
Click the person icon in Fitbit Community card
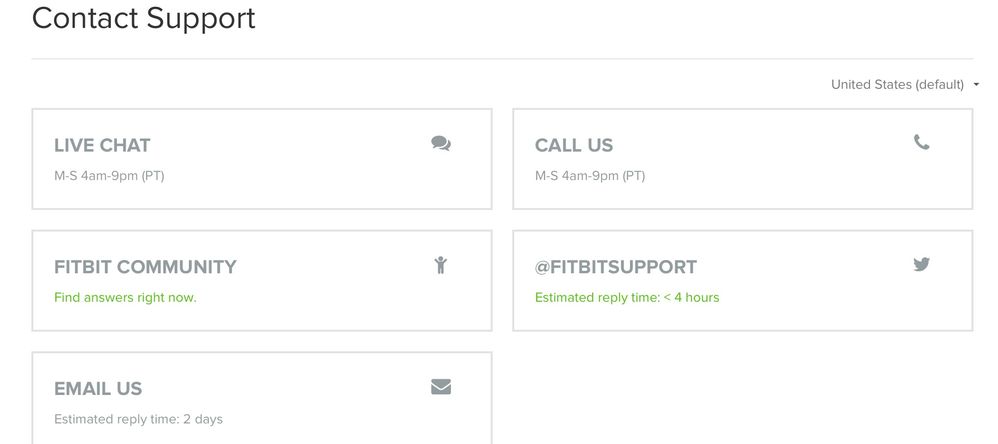point(440,265)
